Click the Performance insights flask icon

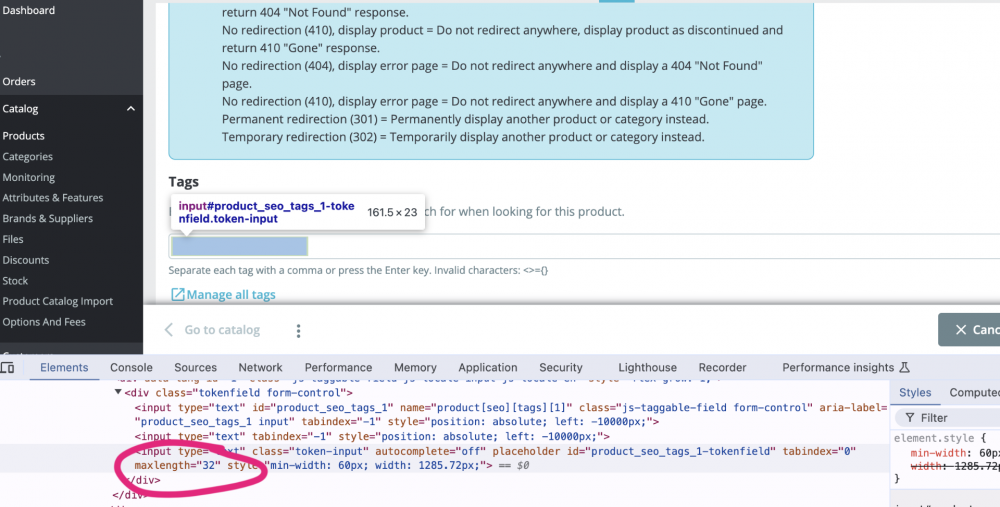[x=904, y=367]
